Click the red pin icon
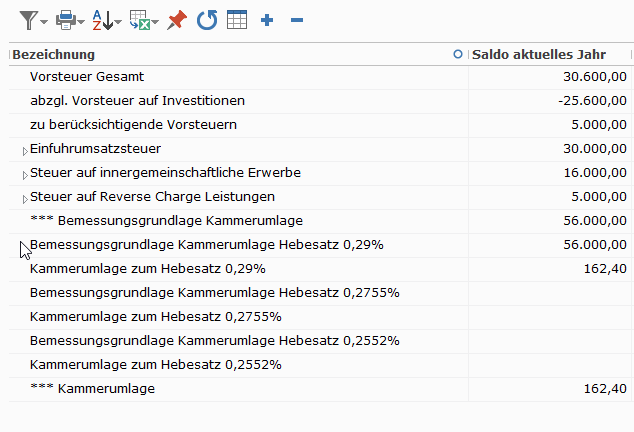The image size is (634, 432). pyautogui.click(x=177, y=20)
